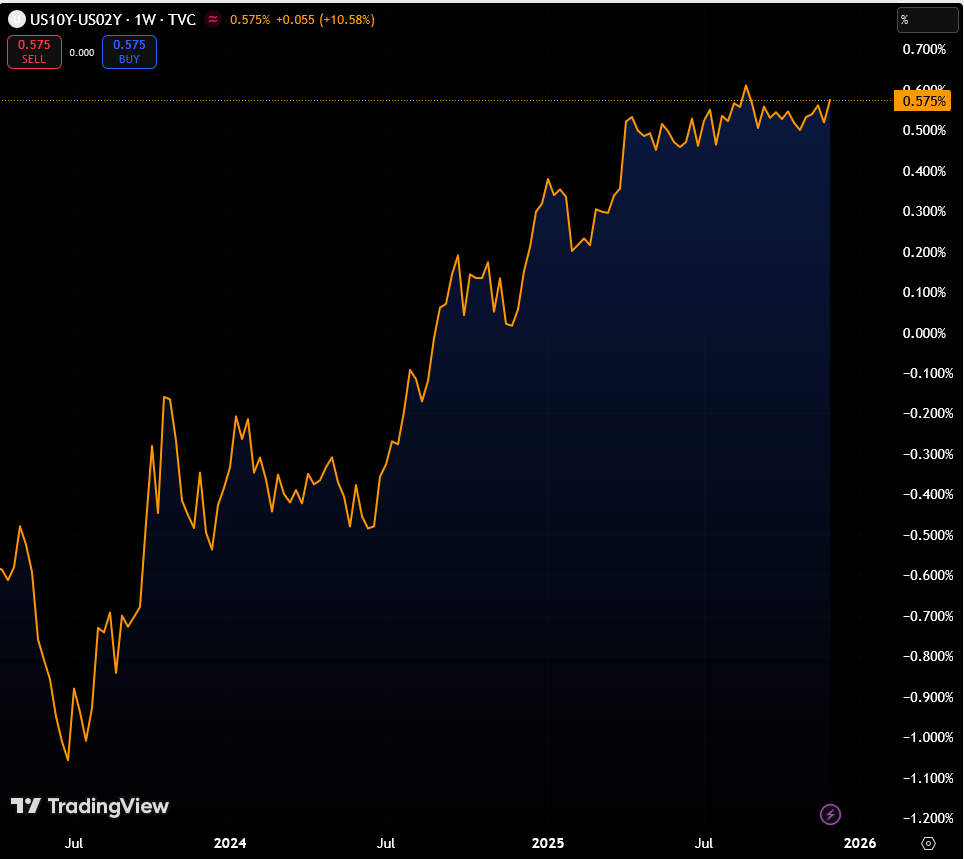Click the TradingView logo
Viewport: 964px width, 859px height.
tap(90, 806)
